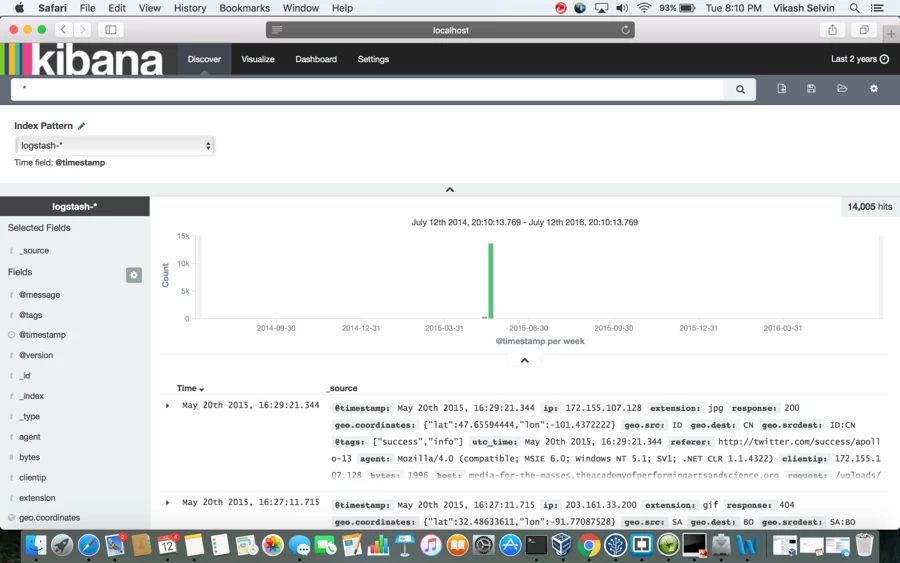Open the Bookmarks menu in Safari
The image size is (900, 563).
point(244,8)
